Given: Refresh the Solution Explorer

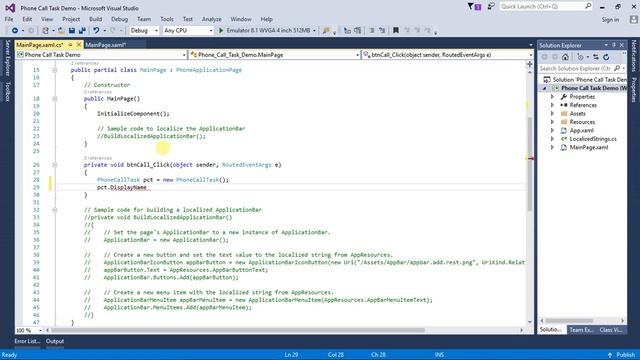Looking at the screenshot, I should tap(606, 57).
